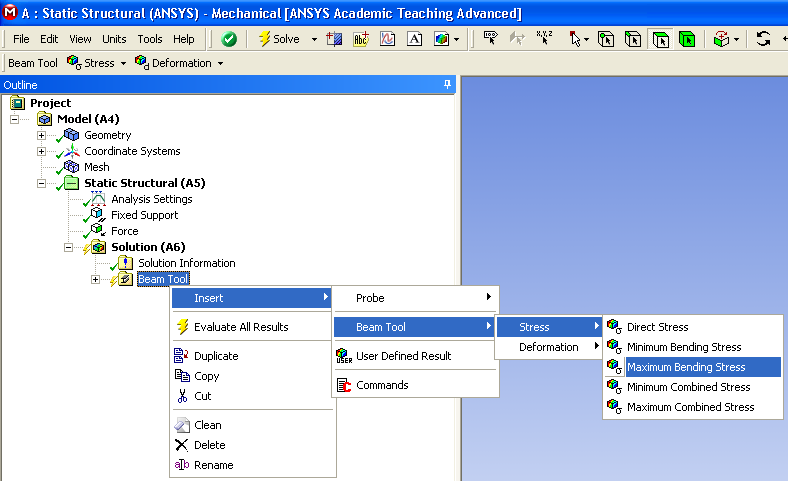Select the body selection filter
This screenshot has height=481, width=788.
coord(687,39)
